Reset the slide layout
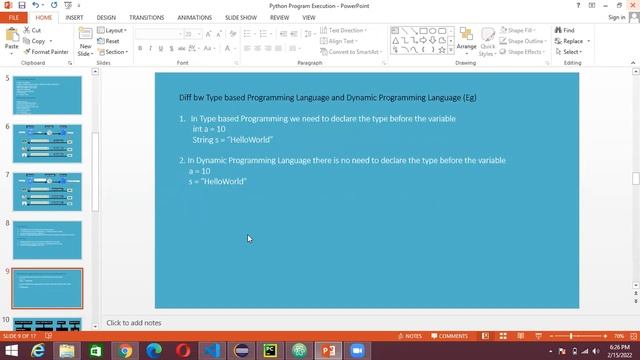Viewport: 640px width, 360px height. tap(109, 41)
